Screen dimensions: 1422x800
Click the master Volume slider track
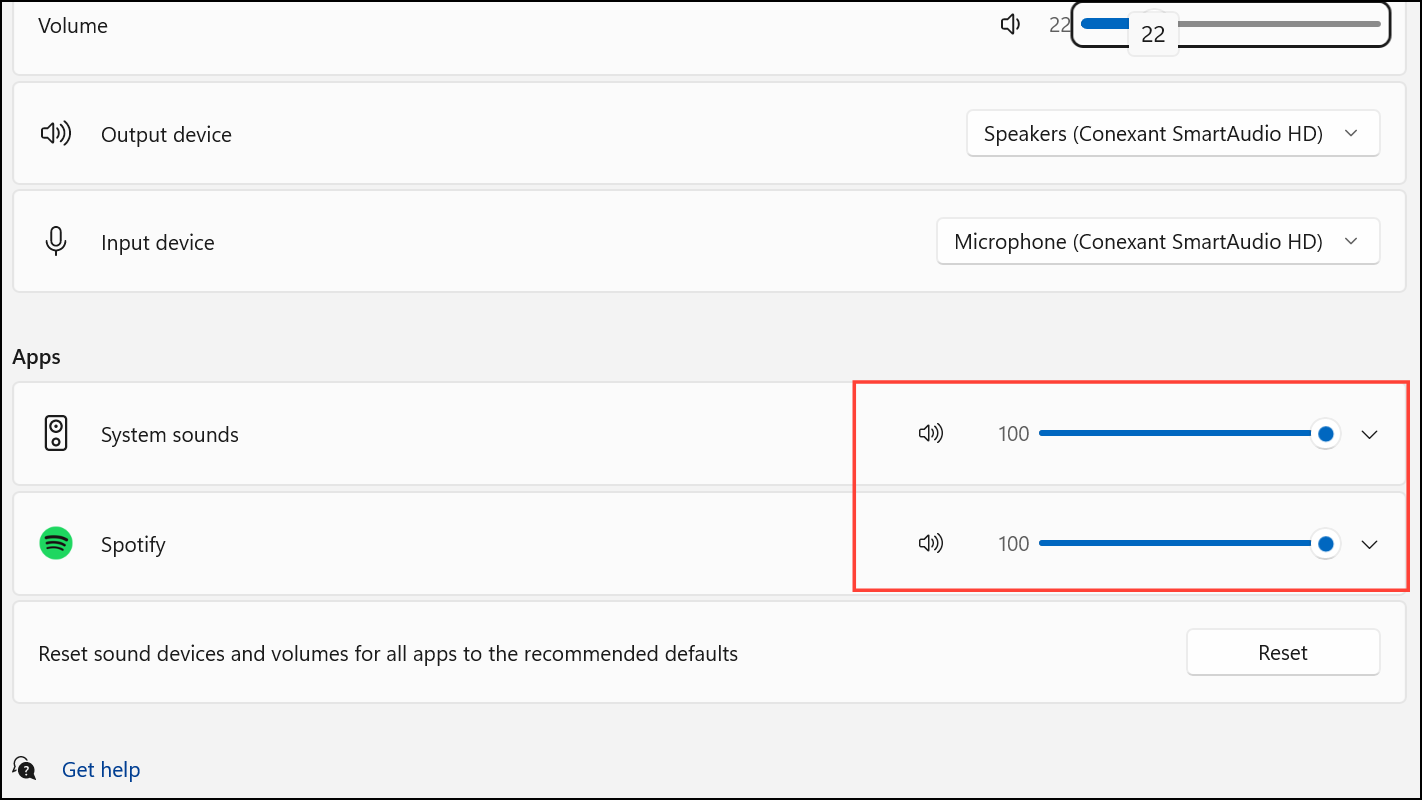click(1231, 24)
